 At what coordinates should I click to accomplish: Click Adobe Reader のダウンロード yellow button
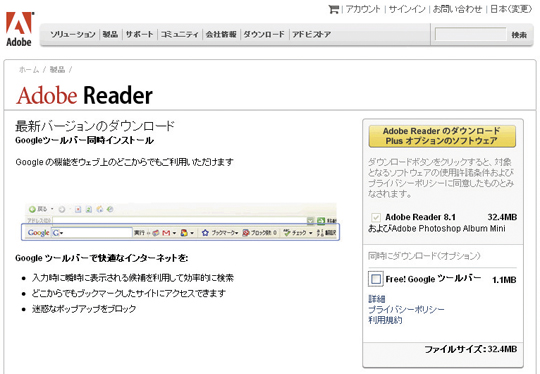[442, 136]
